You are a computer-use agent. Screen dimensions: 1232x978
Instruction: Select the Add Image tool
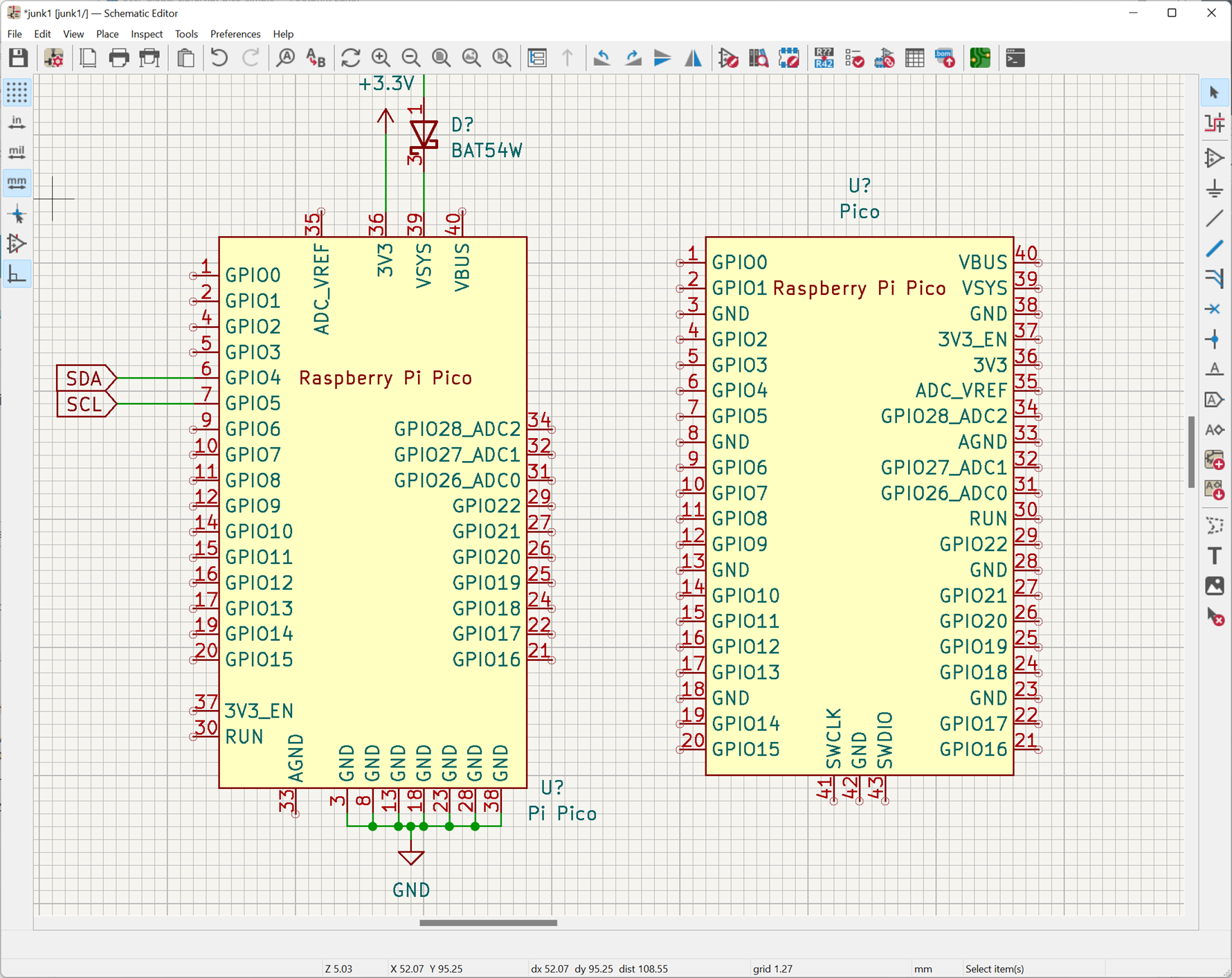(1215, 586)
